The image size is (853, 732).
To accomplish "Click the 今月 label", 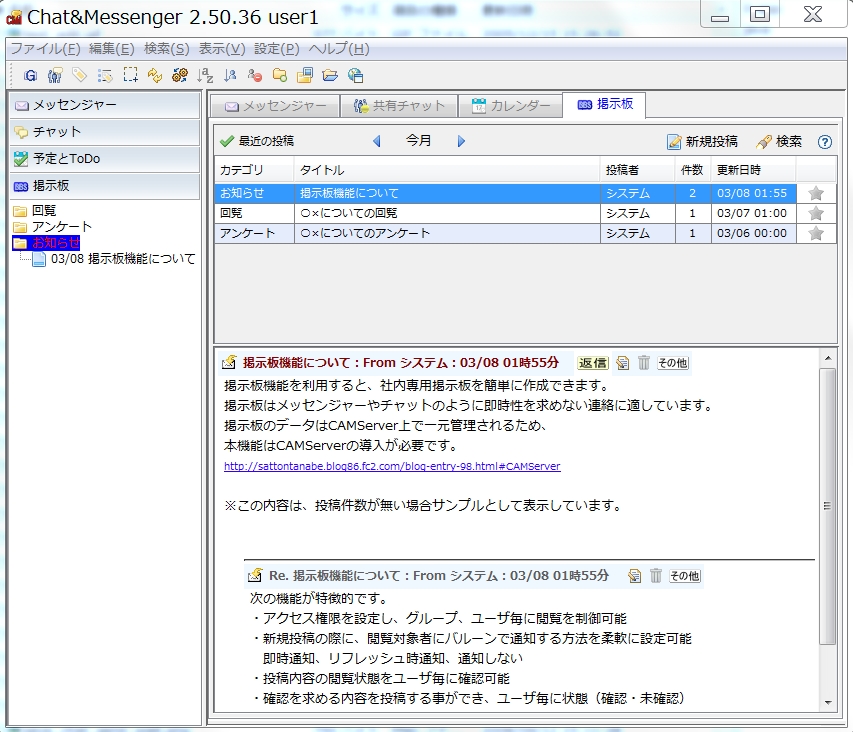I will 418,141.
